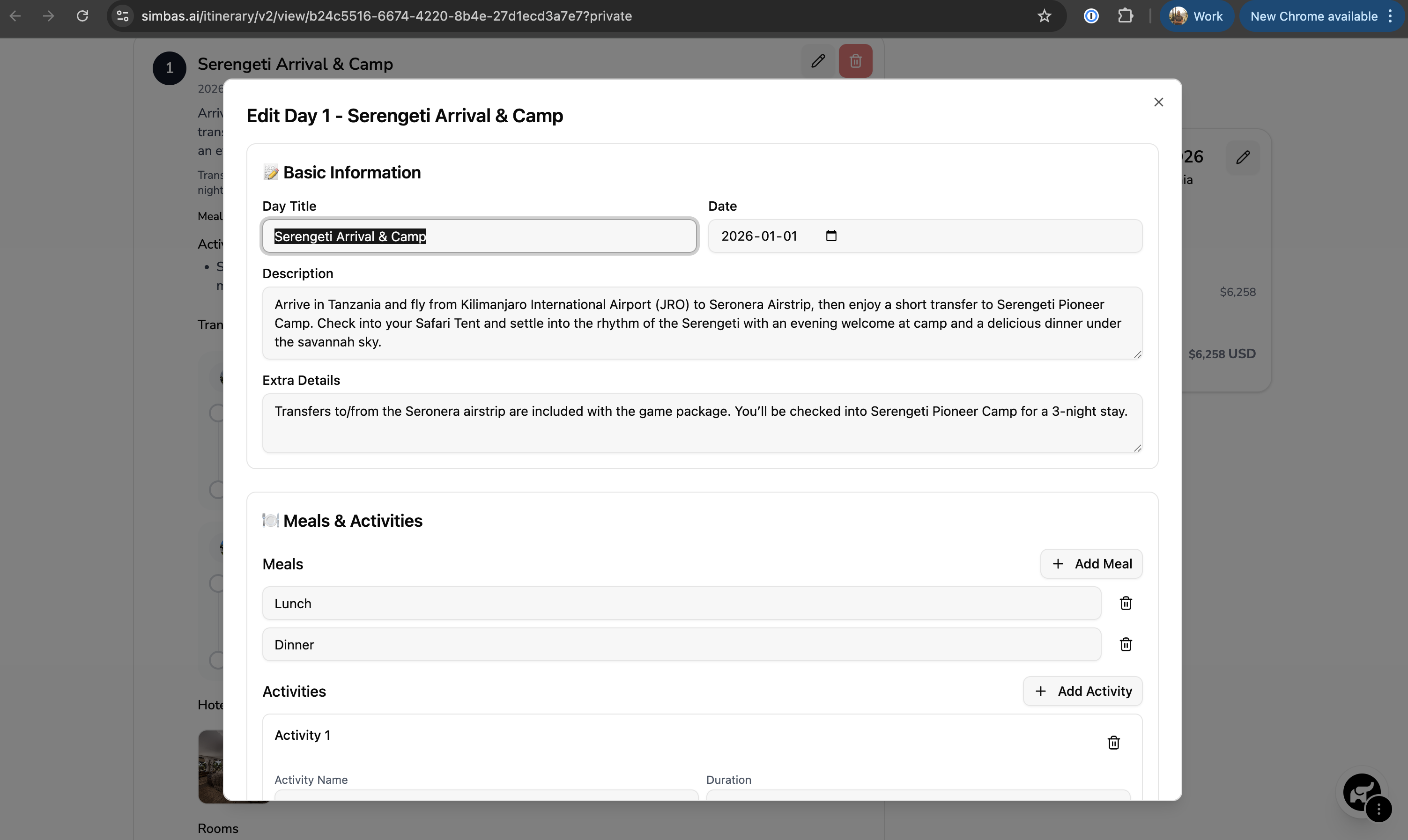Screen dimensions: 1408x840
Task: Close the Edit Day 1 dialog
Action: click(x=1158, y=103)
